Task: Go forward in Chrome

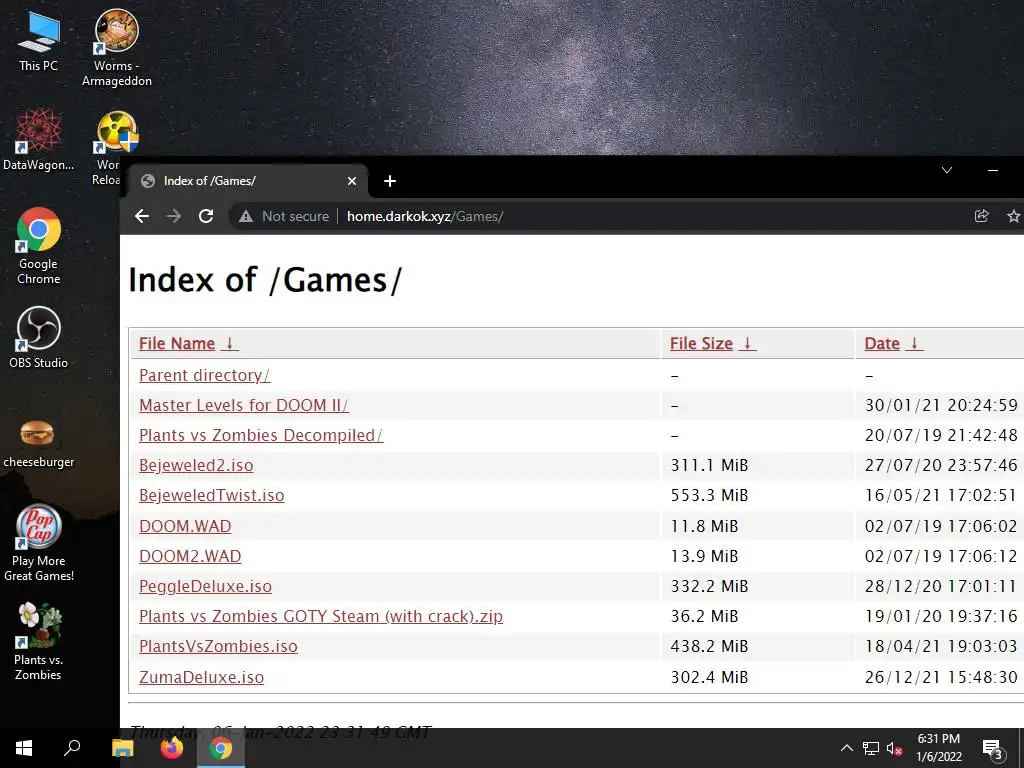Action: coord(174,216)
